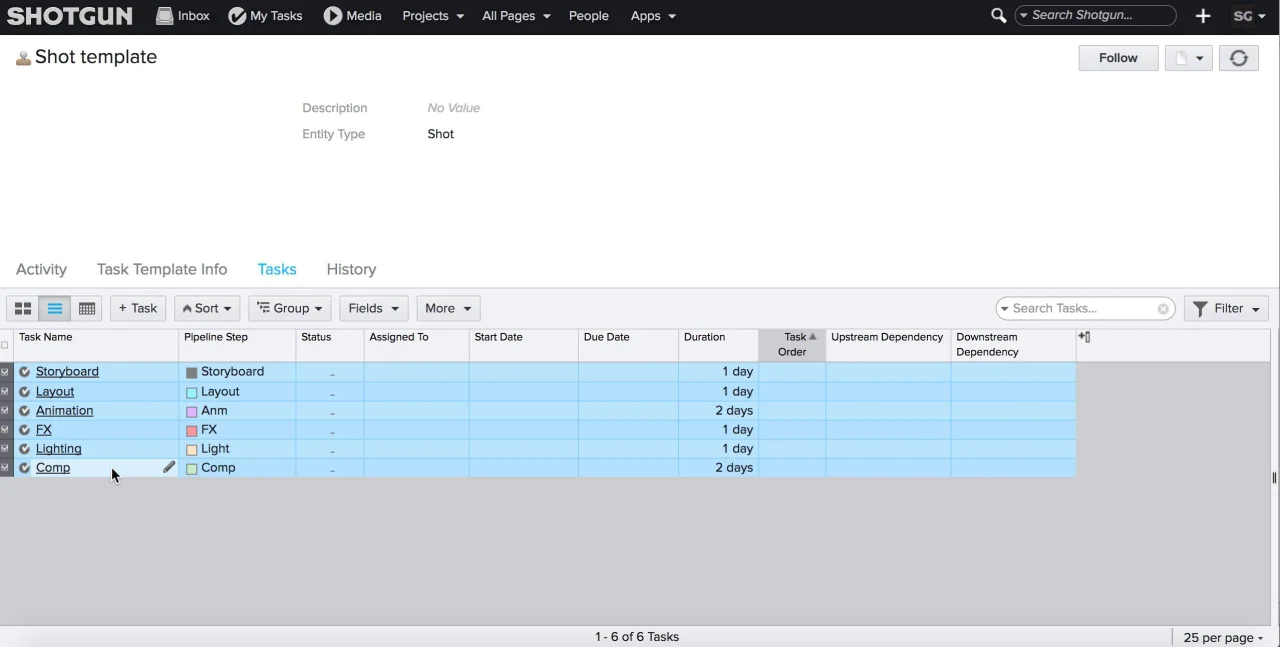
Task: Toggle the select all header checkbox
Action: pyautogui.click(x=5, y=345)
